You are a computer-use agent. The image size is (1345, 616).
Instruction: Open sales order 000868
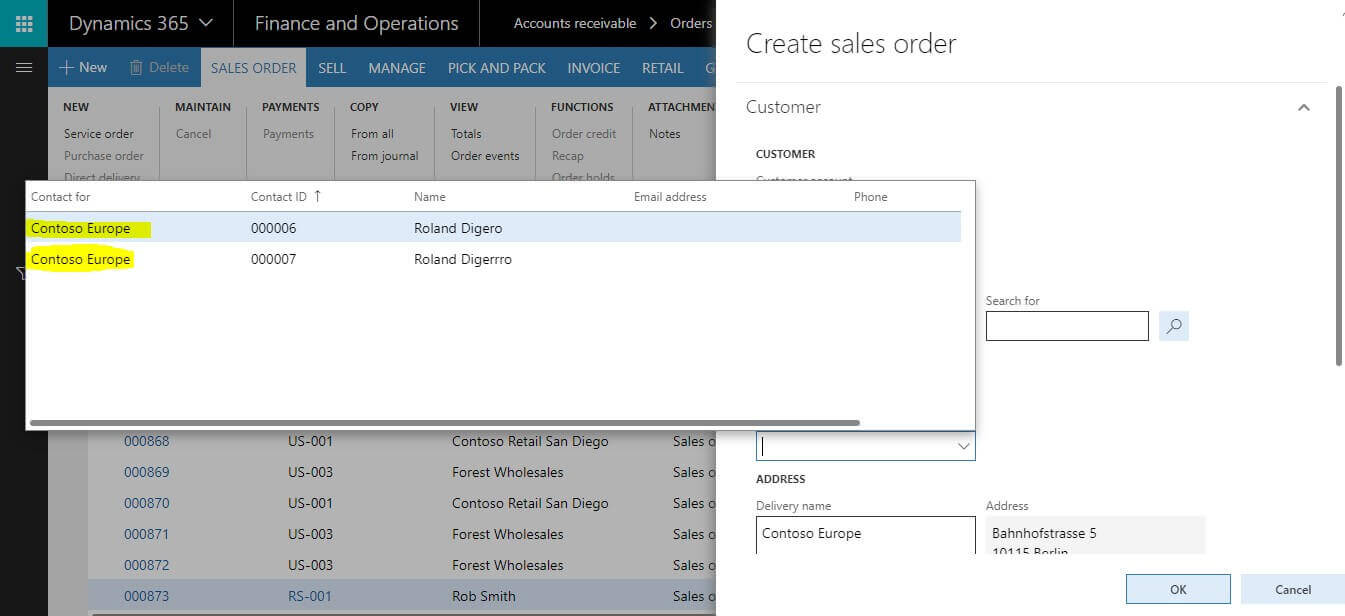(x=147, y=441)
